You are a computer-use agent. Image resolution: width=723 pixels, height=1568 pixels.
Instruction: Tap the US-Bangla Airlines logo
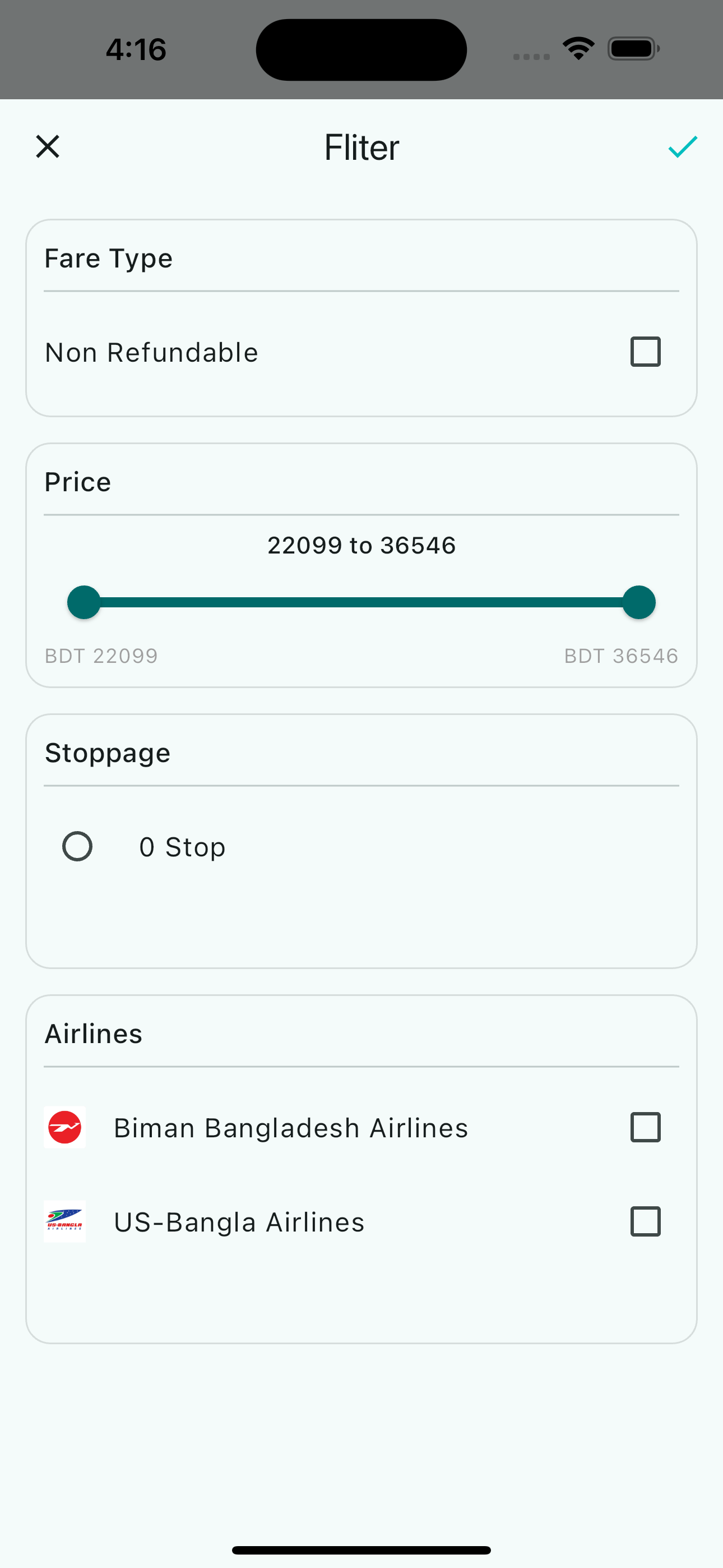coord(65,1221)
